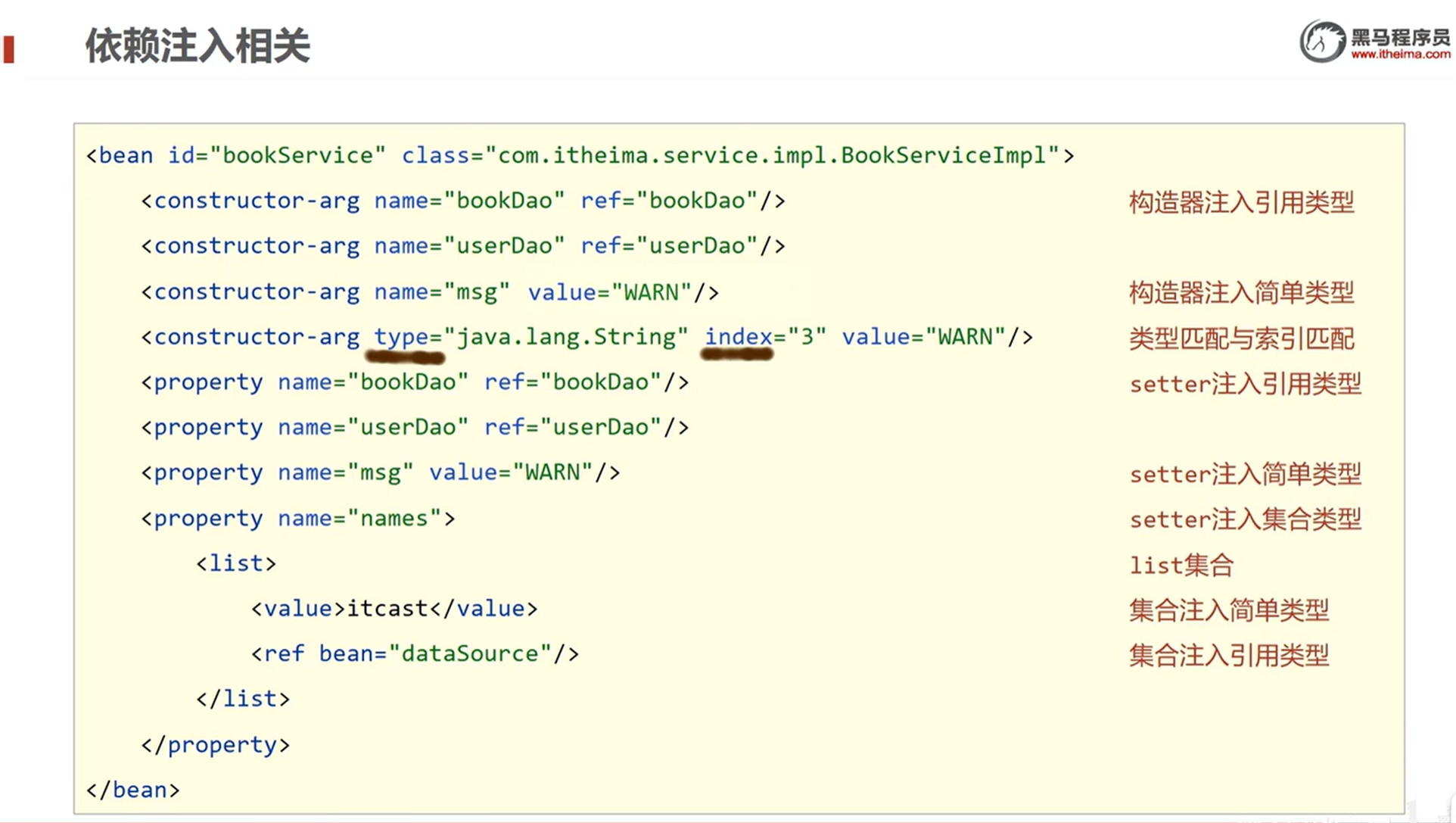Image resolution: width=1456 pixels, height=823 pixels.
Task: Click the closing </bean> tag
Action: (133, 790)
